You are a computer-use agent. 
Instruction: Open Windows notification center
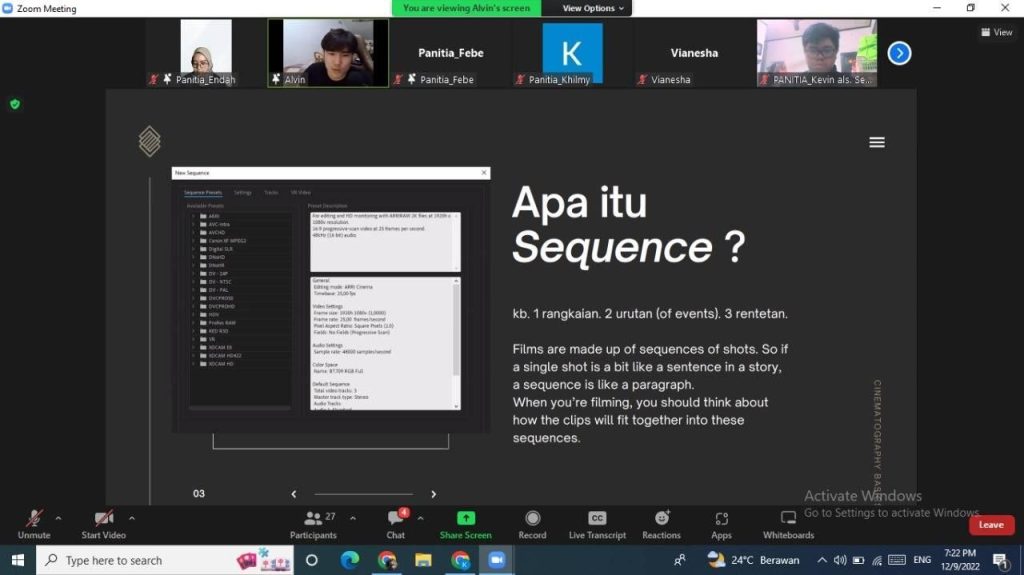(x=1000, y=560)
